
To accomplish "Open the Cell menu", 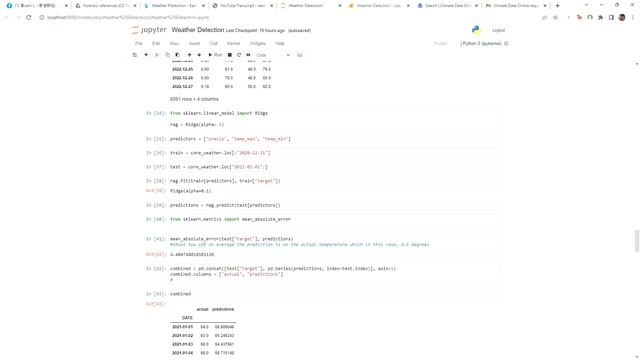I will 213,43.
